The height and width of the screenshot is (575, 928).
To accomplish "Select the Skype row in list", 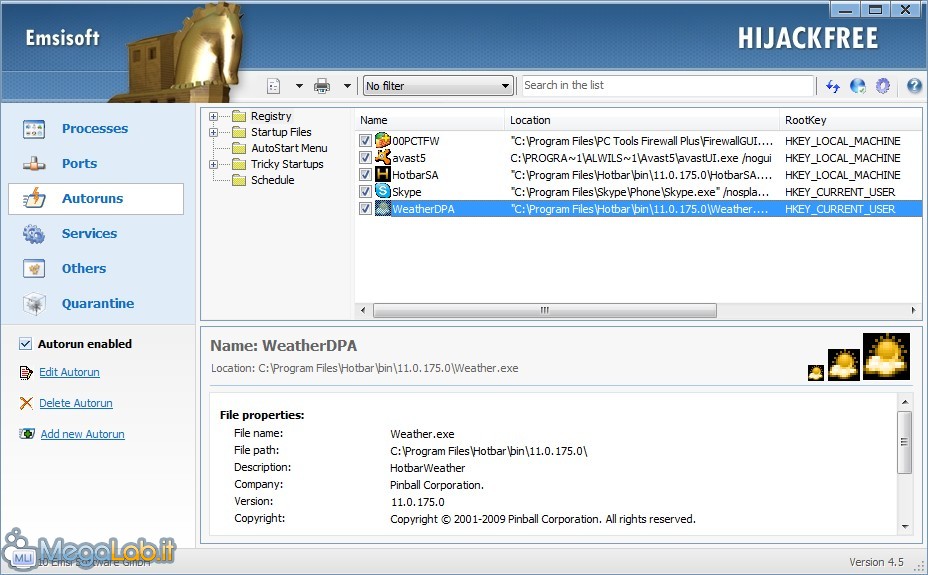I will click(638, 191).
